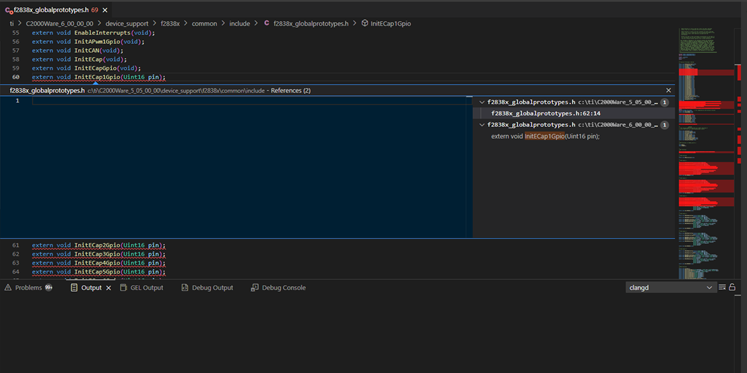747x373 pixels.
Task: Switch to the Debug Console tab
Action: (x=278, y=288)
